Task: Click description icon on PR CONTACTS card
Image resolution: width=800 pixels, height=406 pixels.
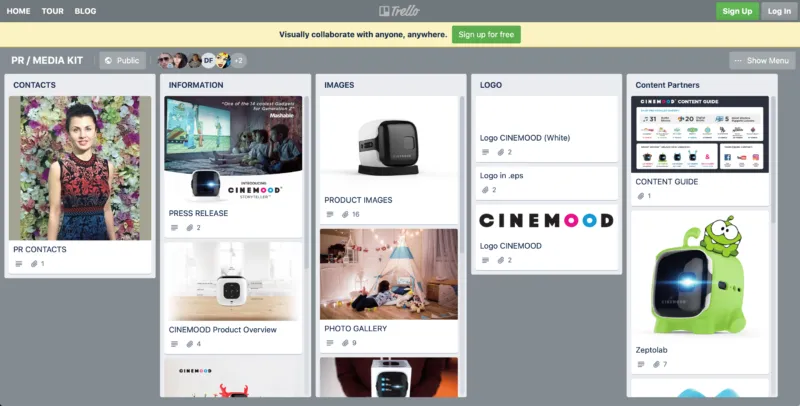Action: pyautogui.click(x=19, y=264)
